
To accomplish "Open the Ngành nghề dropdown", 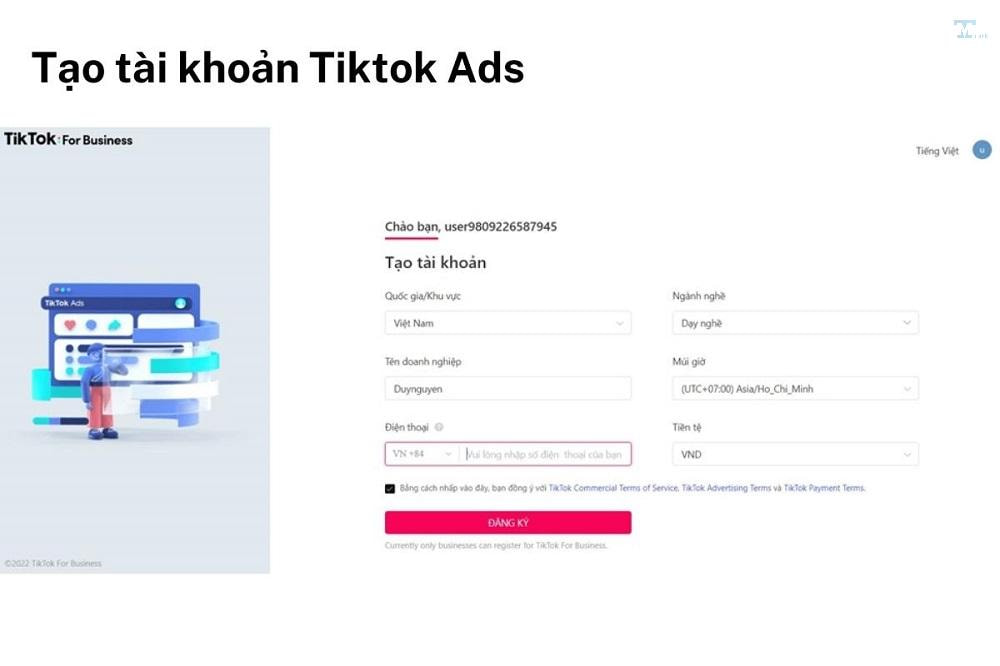I will click(x=794, y=323).
